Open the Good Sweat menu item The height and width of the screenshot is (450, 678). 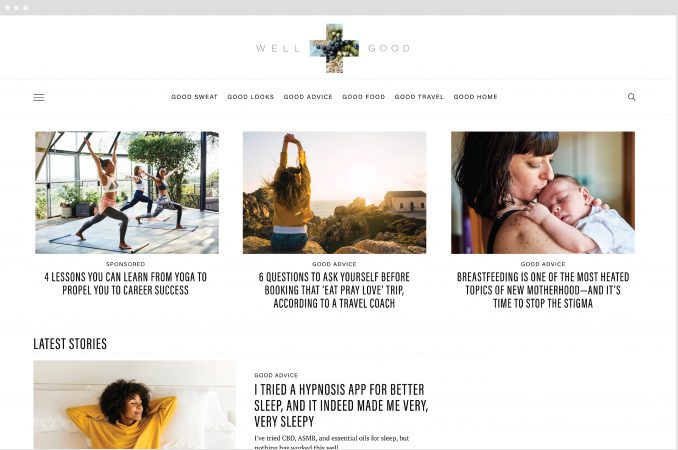[x=194, y=97]
